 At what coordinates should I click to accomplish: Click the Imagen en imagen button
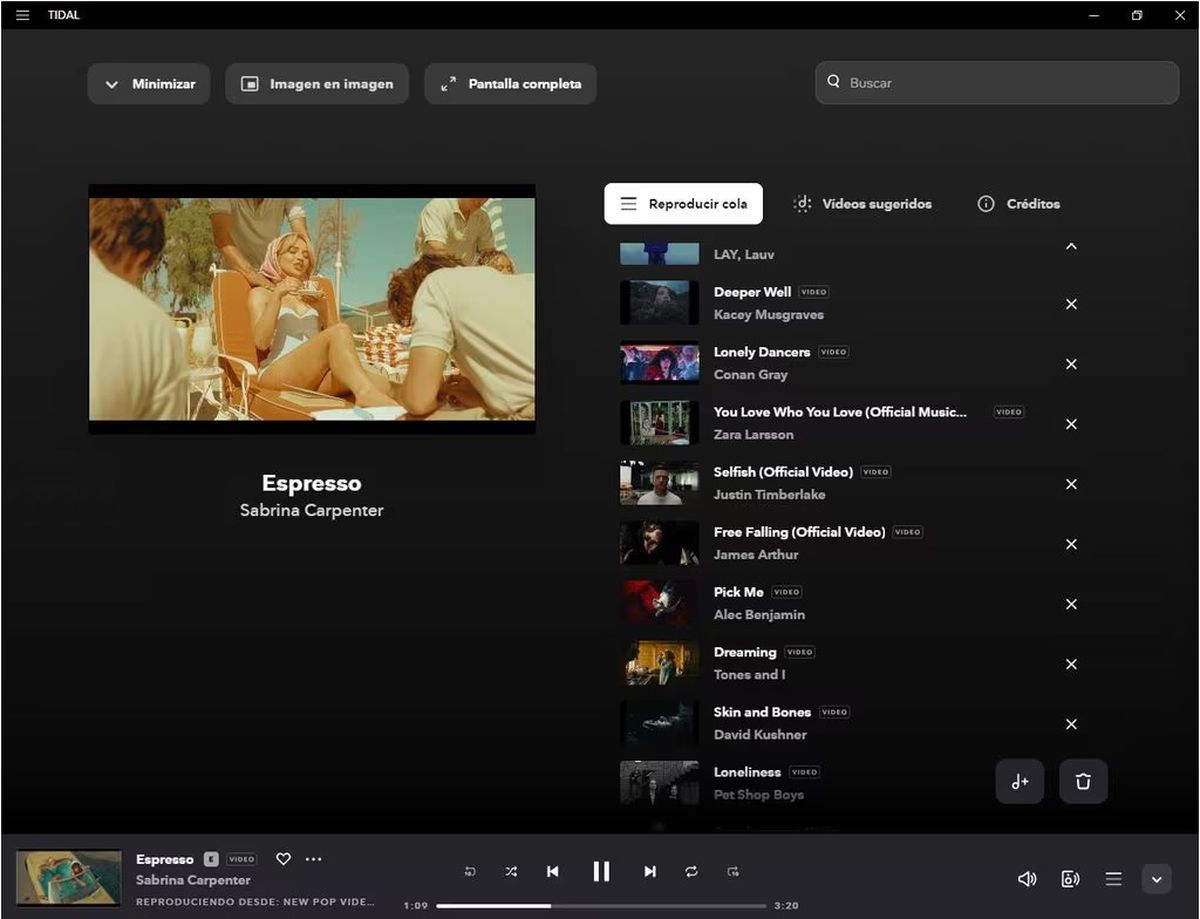click(317, 84)
